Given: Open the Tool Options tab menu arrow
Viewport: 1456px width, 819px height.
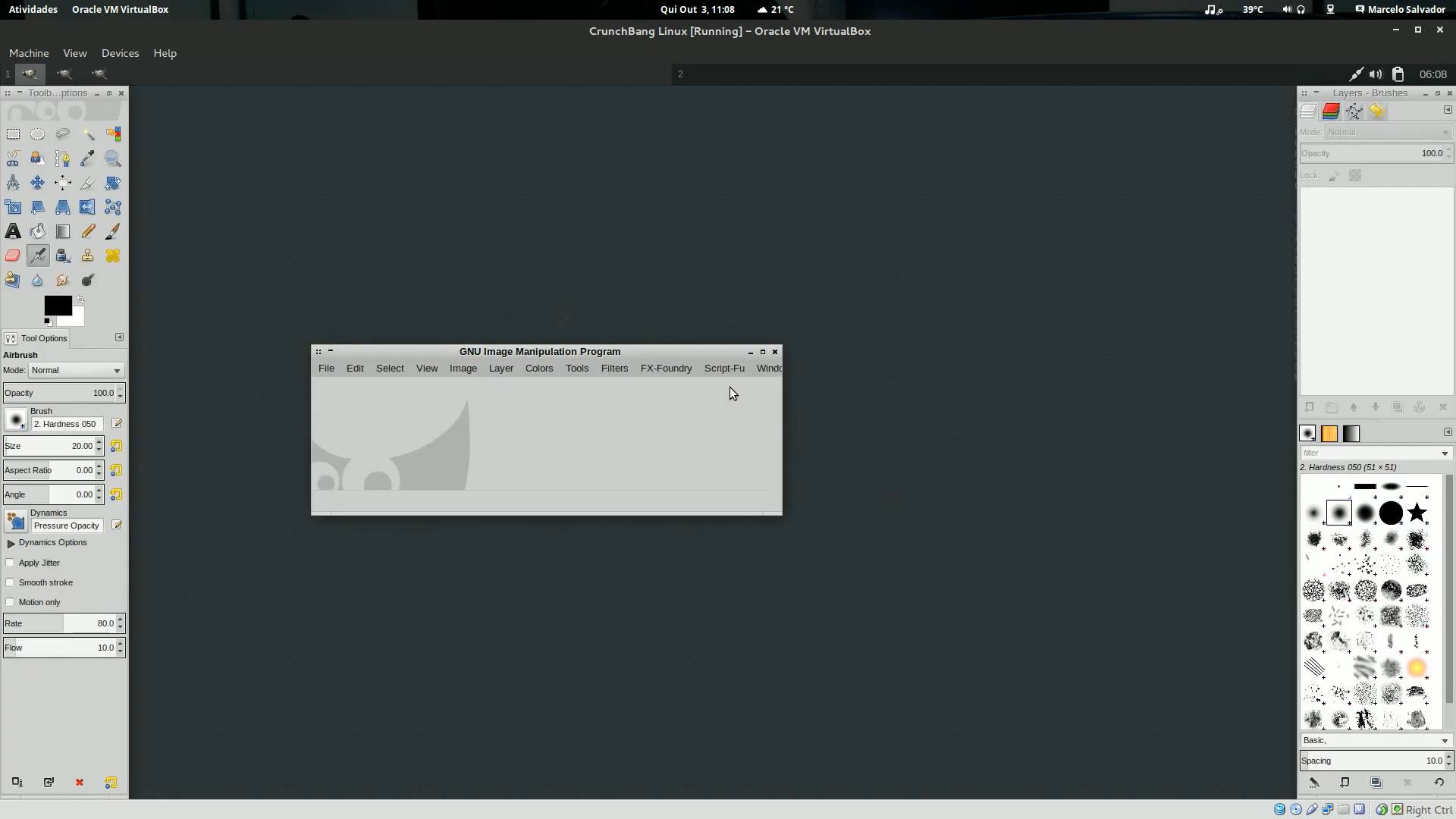Looking at the screenshot, I should pos(119,337).
